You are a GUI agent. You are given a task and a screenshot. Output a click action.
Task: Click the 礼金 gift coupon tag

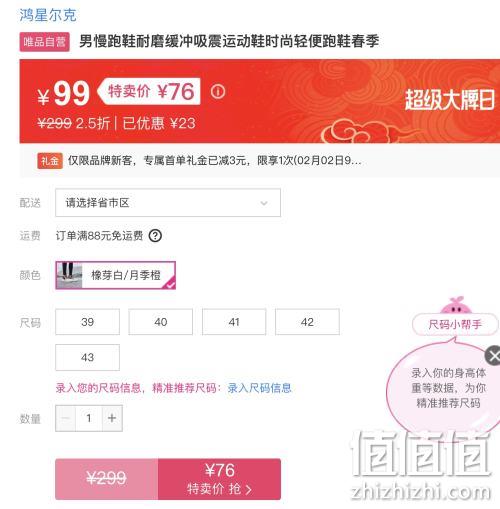[50, 161]
